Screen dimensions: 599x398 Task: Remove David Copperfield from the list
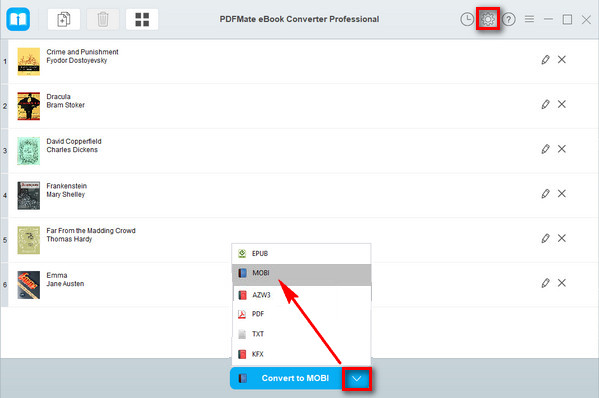[562, 149]
